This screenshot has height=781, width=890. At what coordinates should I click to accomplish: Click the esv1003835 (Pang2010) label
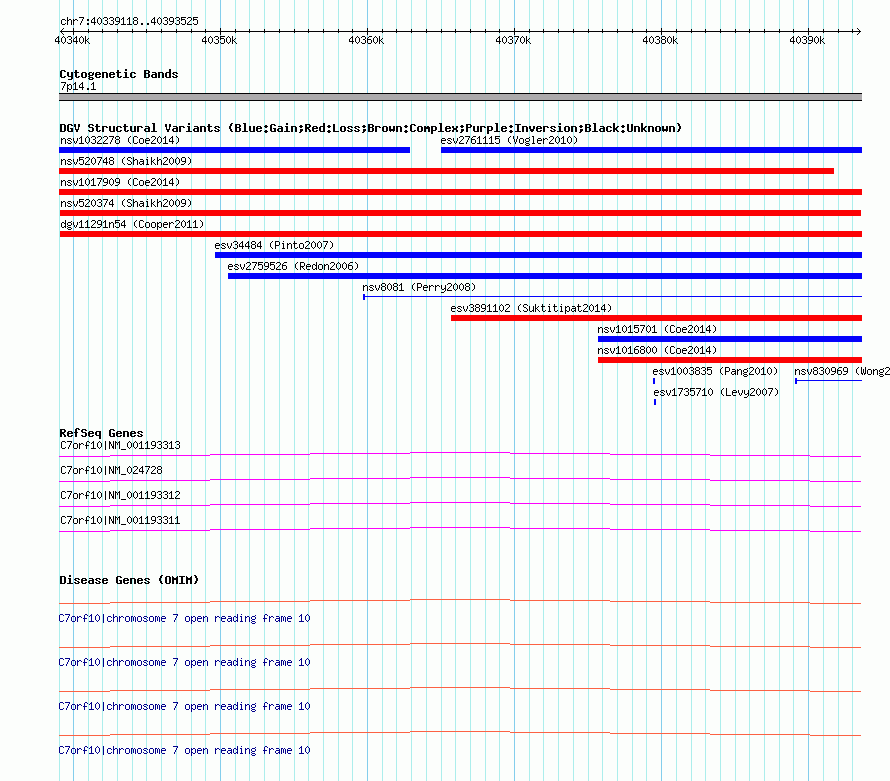pyautogui.click(x=715, y=371)
